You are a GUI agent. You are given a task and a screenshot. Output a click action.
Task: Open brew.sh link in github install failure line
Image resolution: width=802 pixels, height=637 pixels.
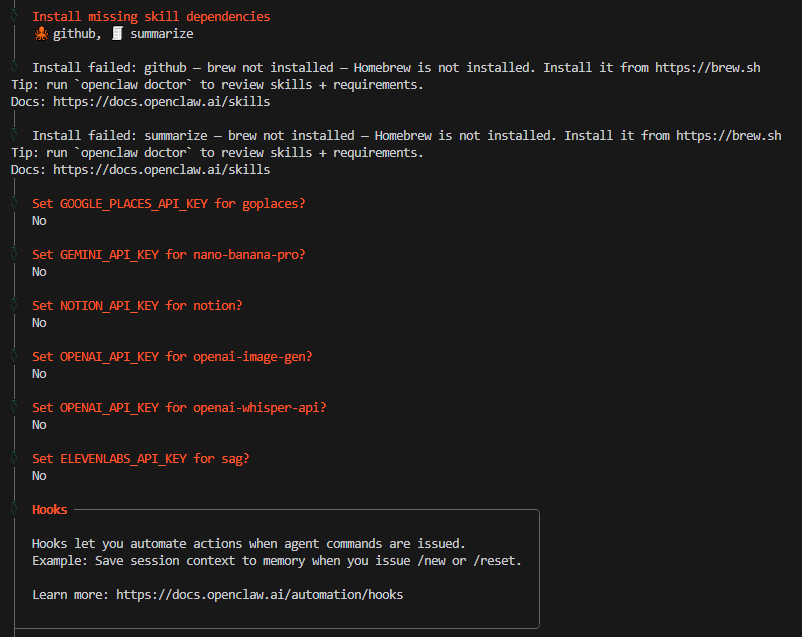[707, 68]
